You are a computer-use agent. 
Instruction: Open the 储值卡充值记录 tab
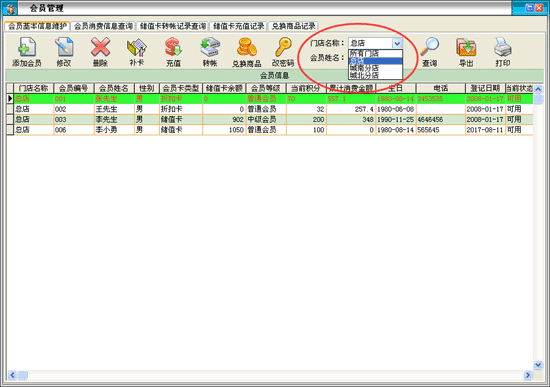point(239,26)
